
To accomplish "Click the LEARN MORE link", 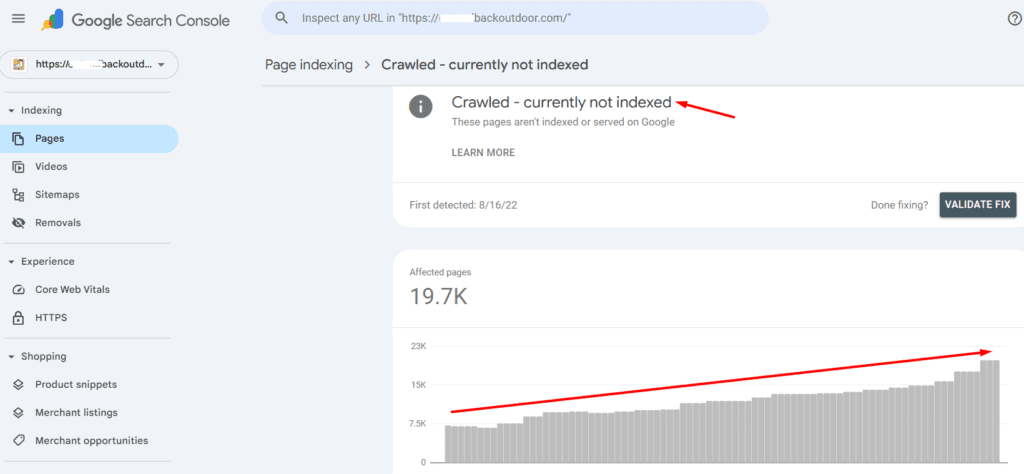I will [483, 153].
